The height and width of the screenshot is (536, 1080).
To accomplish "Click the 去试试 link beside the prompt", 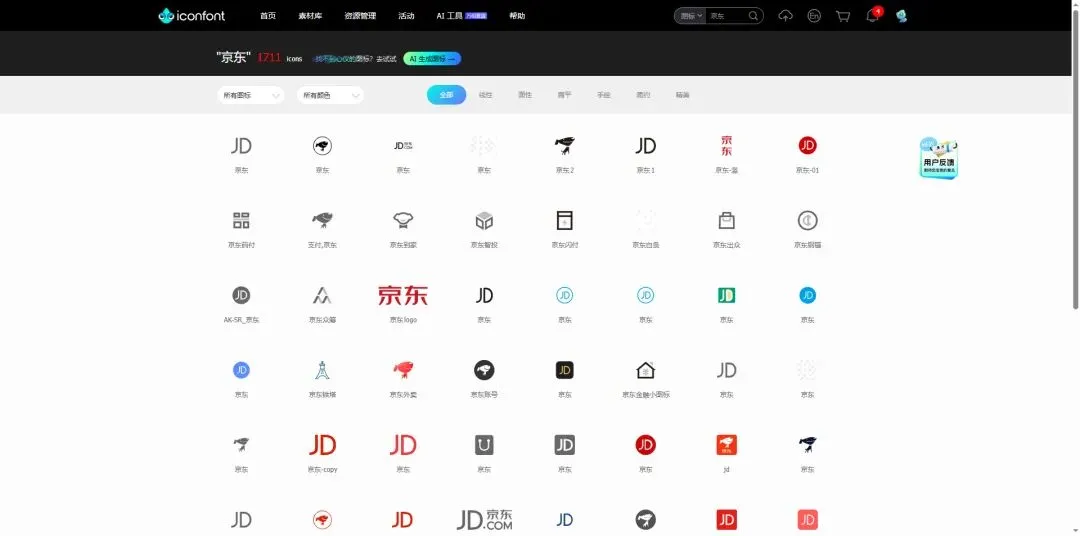I will pyautogui.click(x=386, y=59).
